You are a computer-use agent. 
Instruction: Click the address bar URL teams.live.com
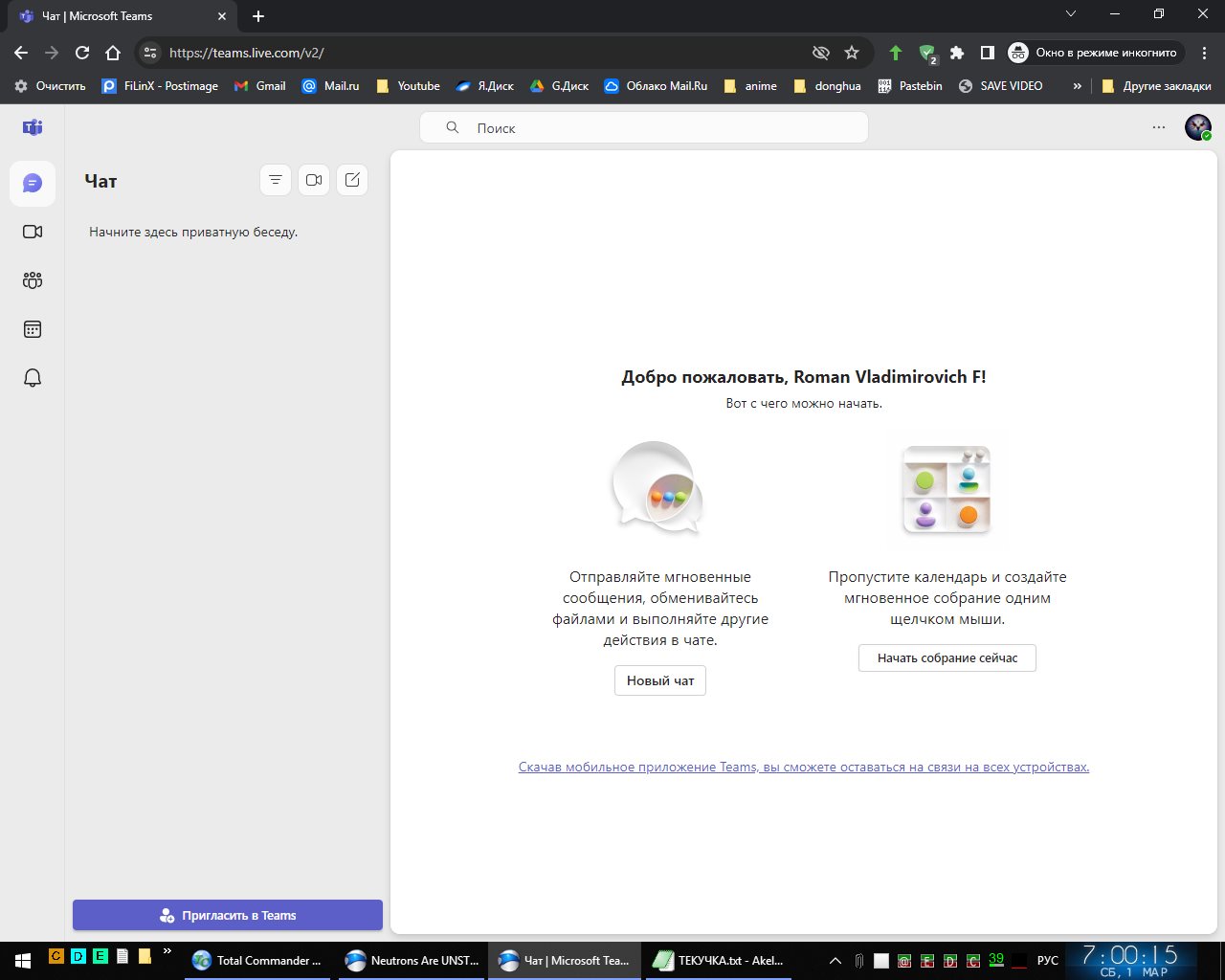(247, 53)
